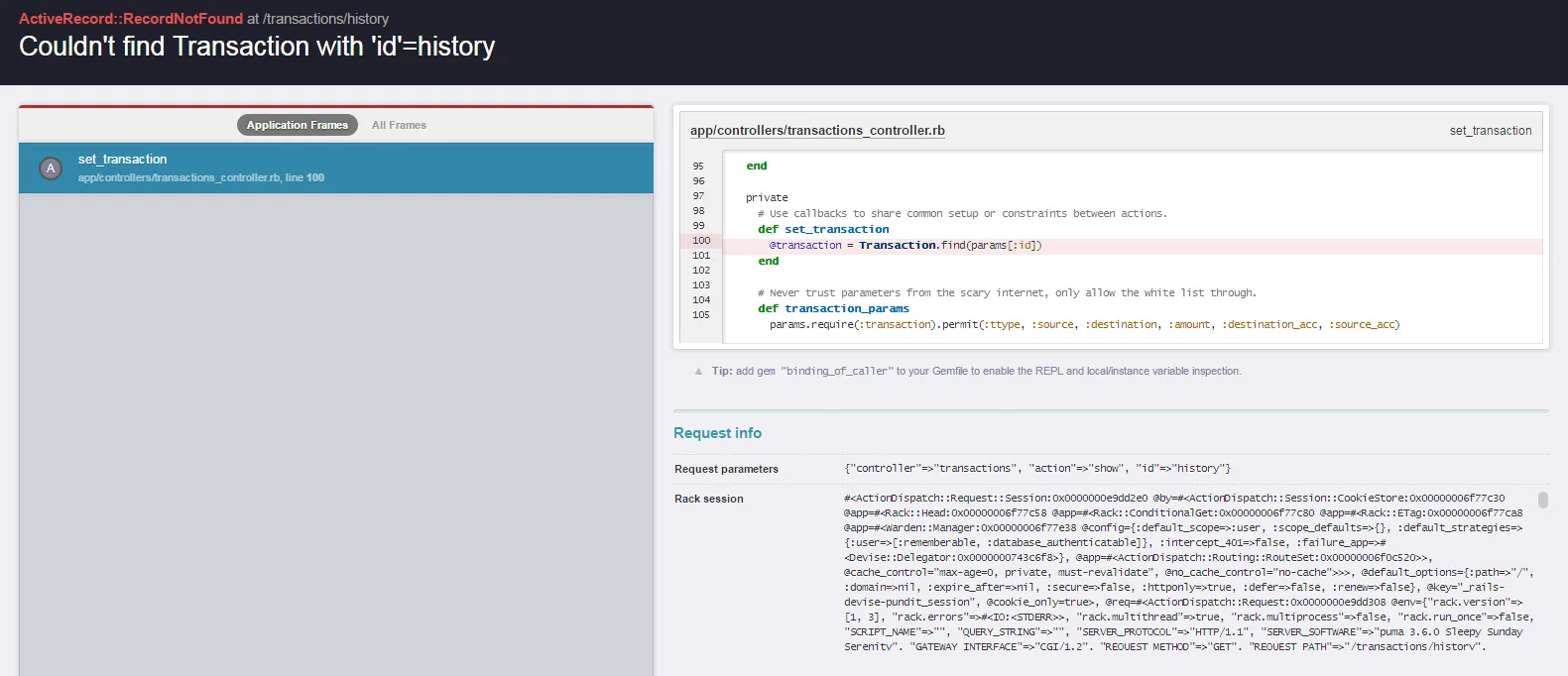Click the Request info section heading

[x=717, y=433]
